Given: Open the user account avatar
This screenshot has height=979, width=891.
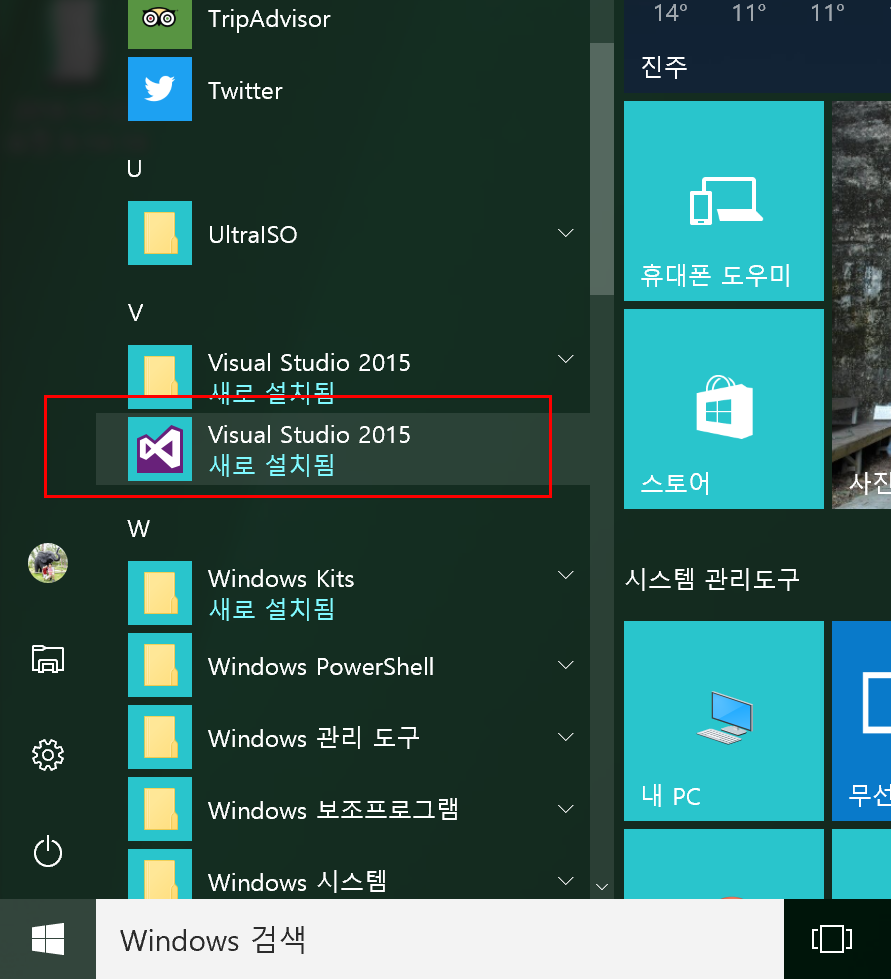Looking at the screenshot, I should (48, 563).
